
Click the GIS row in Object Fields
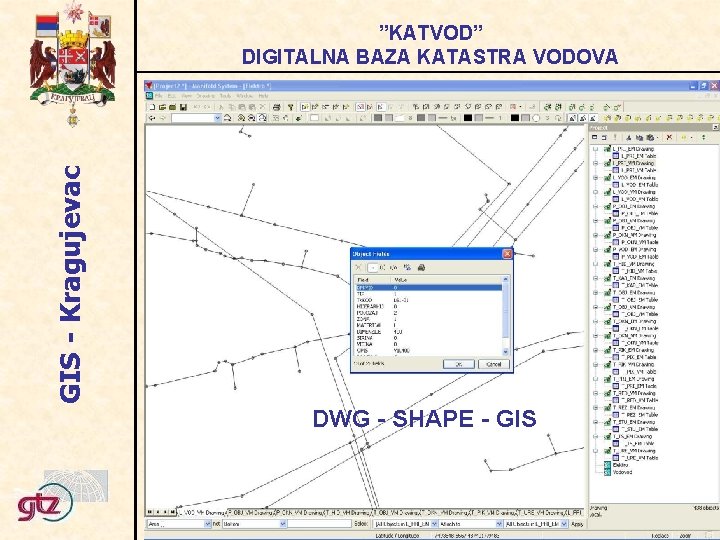428,350
